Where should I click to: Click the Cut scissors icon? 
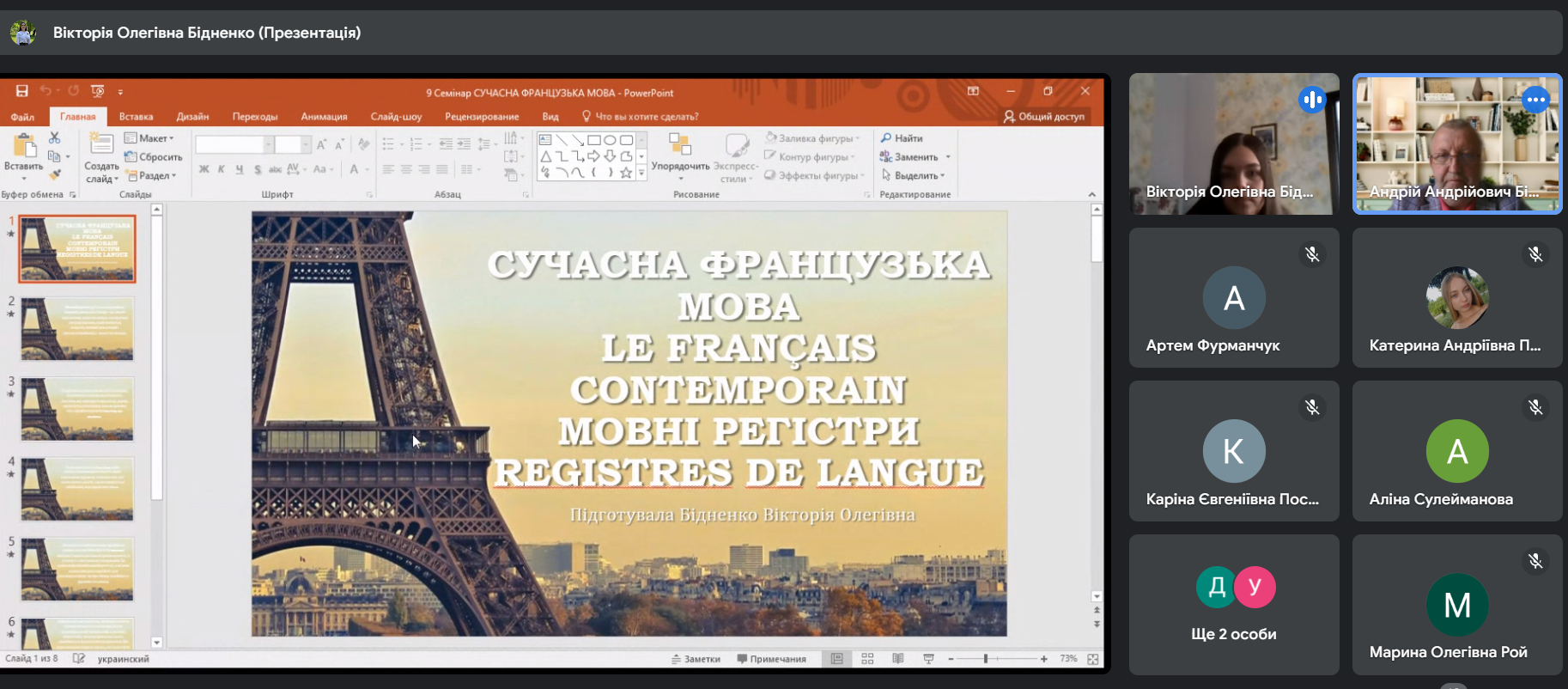(55, 138)
